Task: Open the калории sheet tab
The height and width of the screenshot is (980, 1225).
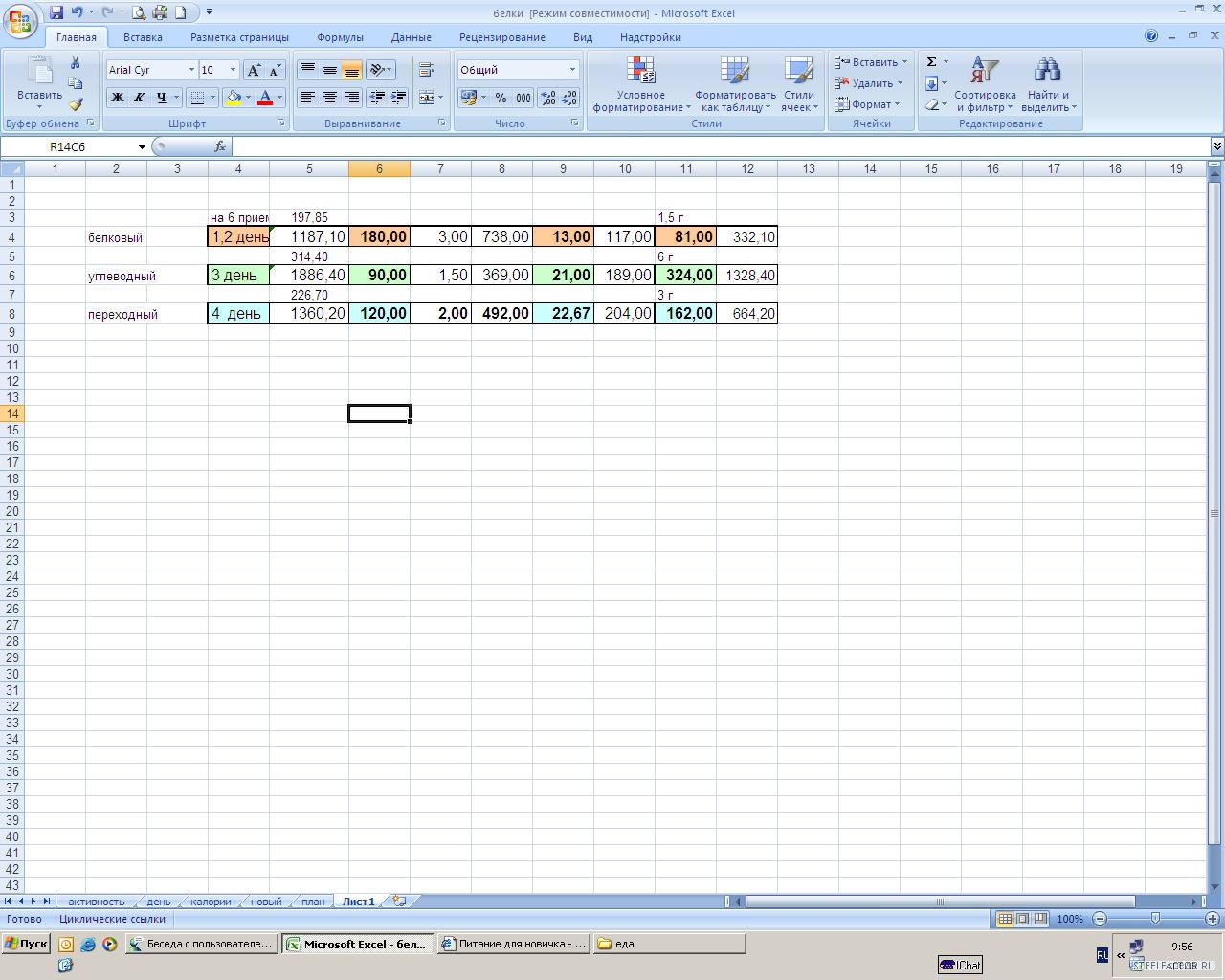Action: pyautogui.click(x=211, y=902)
